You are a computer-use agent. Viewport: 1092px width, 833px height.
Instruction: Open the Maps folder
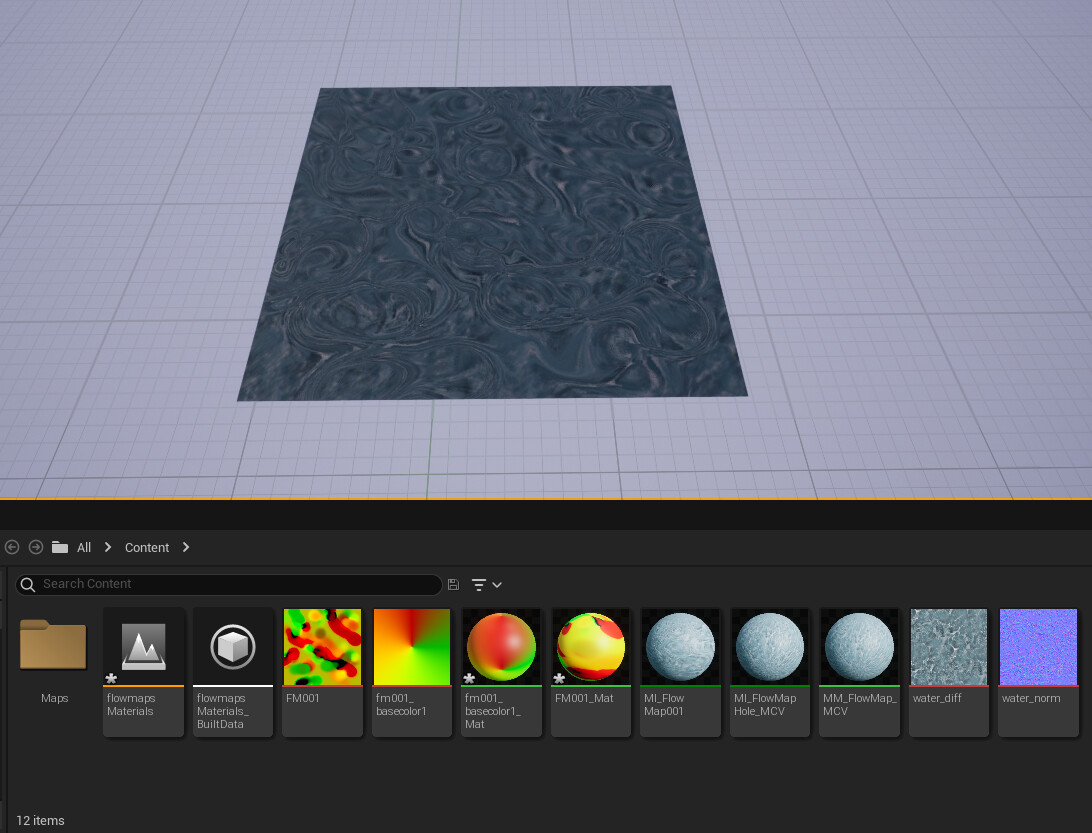(x=53, y=646)
